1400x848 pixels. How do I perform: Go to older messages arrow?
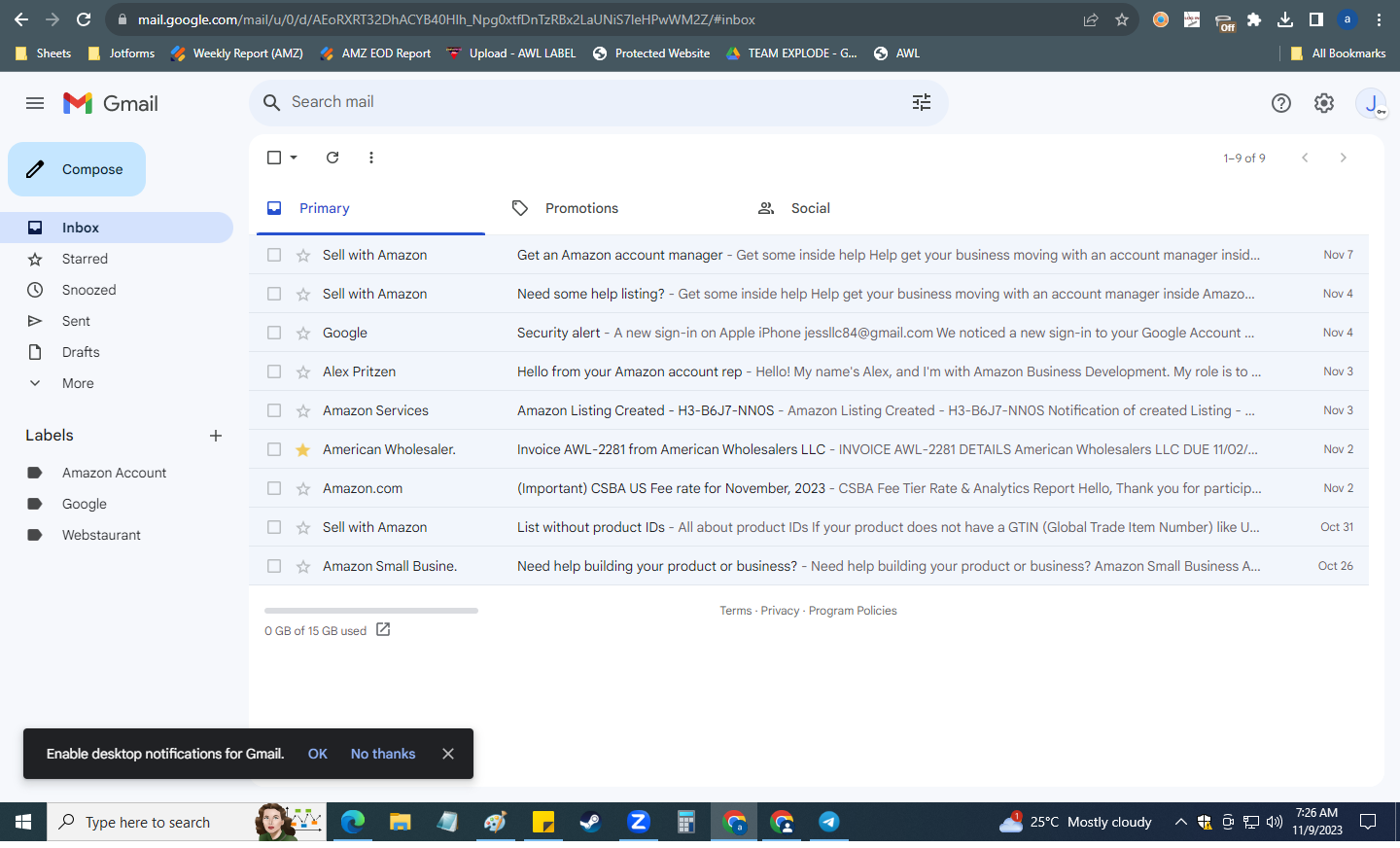tap(1344, 158)
